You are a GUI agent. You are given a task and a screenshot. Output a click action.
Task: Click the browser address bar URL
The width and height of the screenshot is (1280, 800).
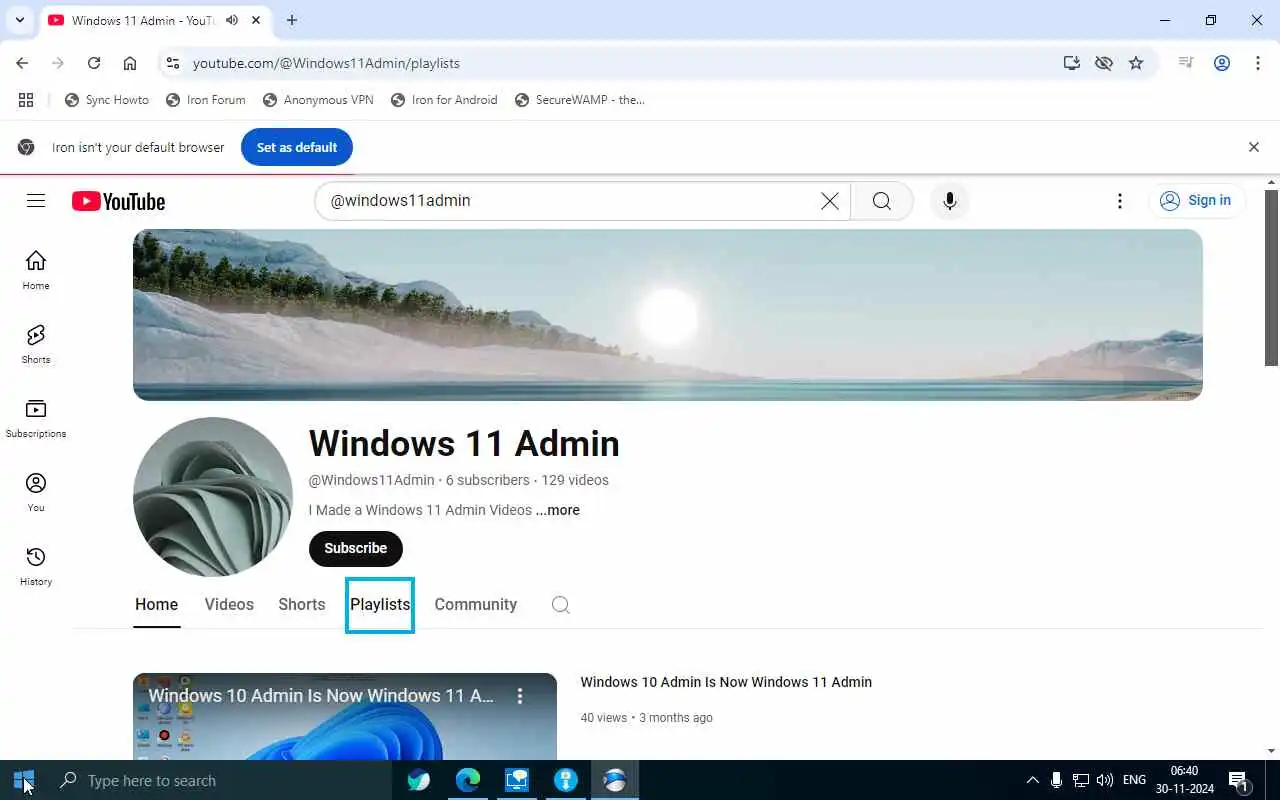[x=326, y=63]
